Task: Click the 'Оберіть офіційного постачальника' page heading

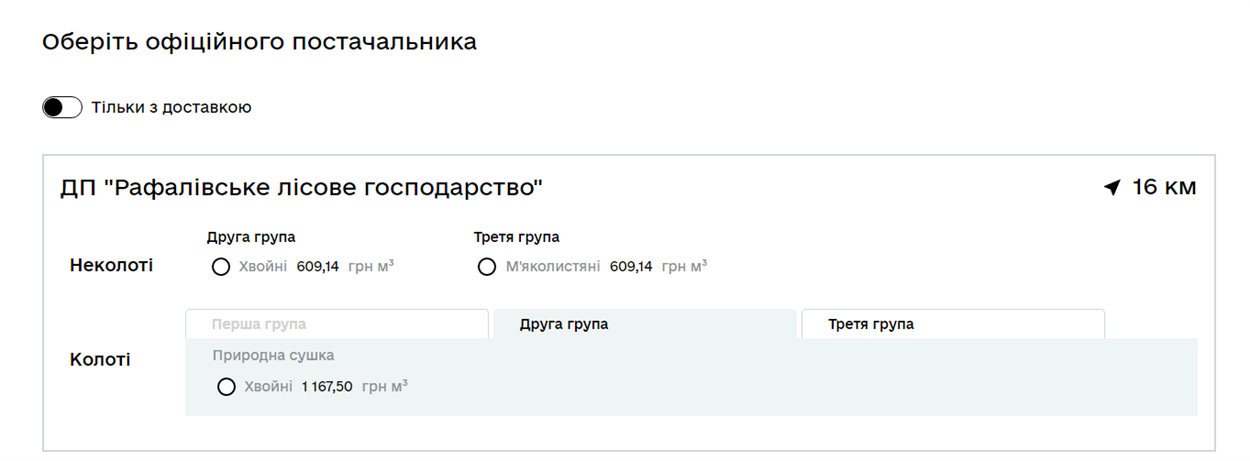Action: coord(259,42)
